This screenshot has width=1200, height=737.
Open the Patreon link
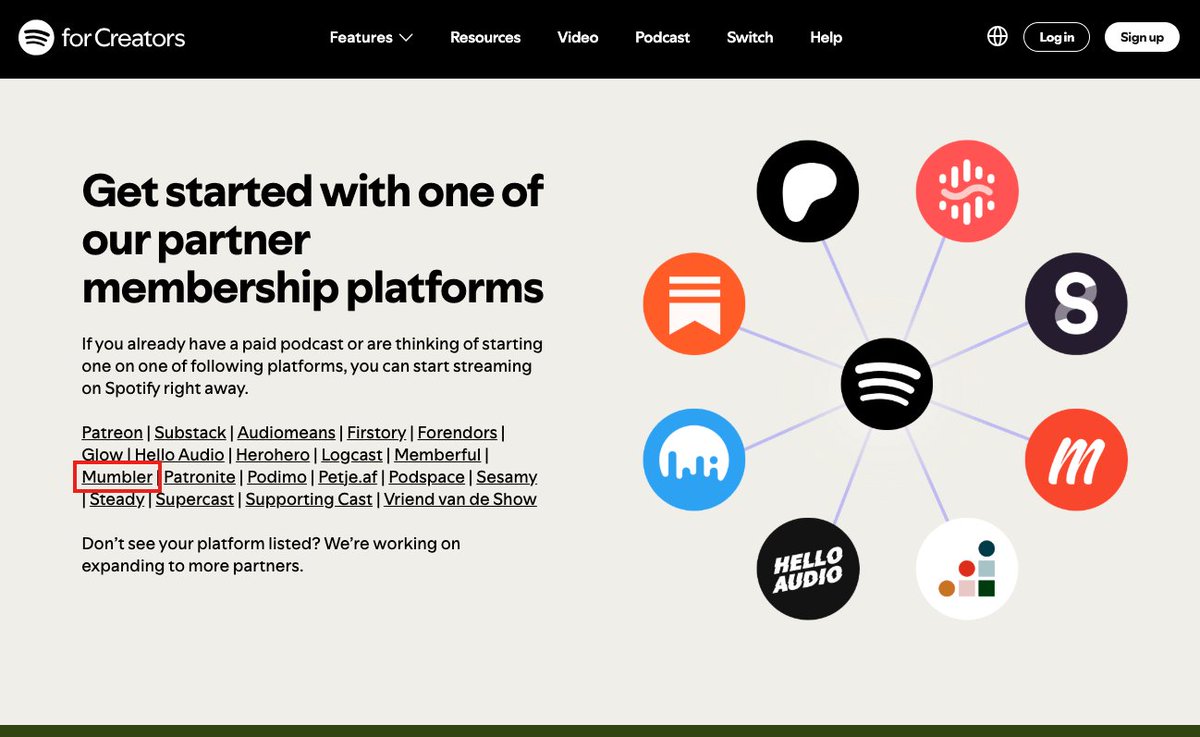(112, 432)
